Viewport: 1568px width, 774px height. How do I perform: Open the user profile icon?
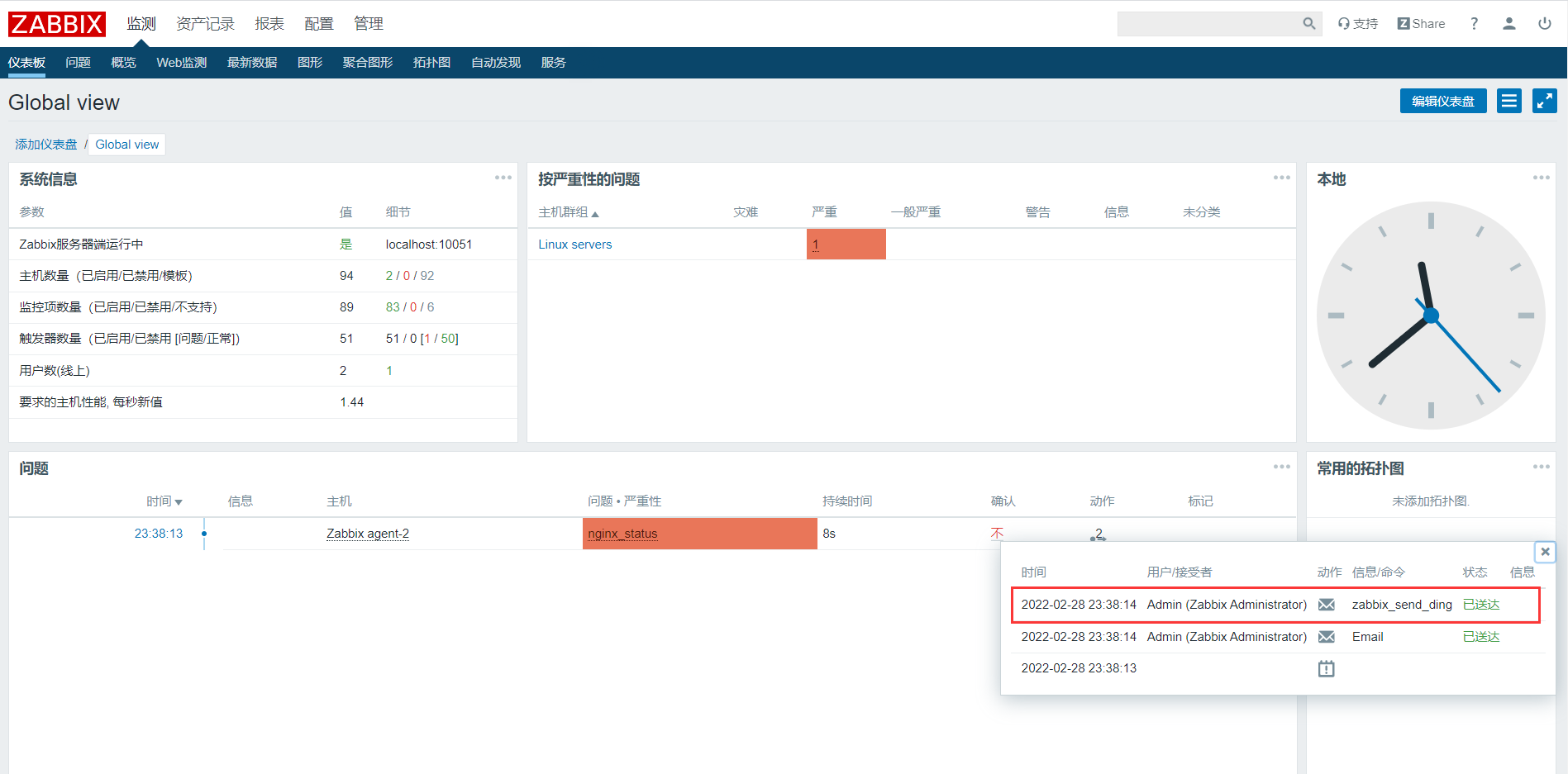point(1508,24)
